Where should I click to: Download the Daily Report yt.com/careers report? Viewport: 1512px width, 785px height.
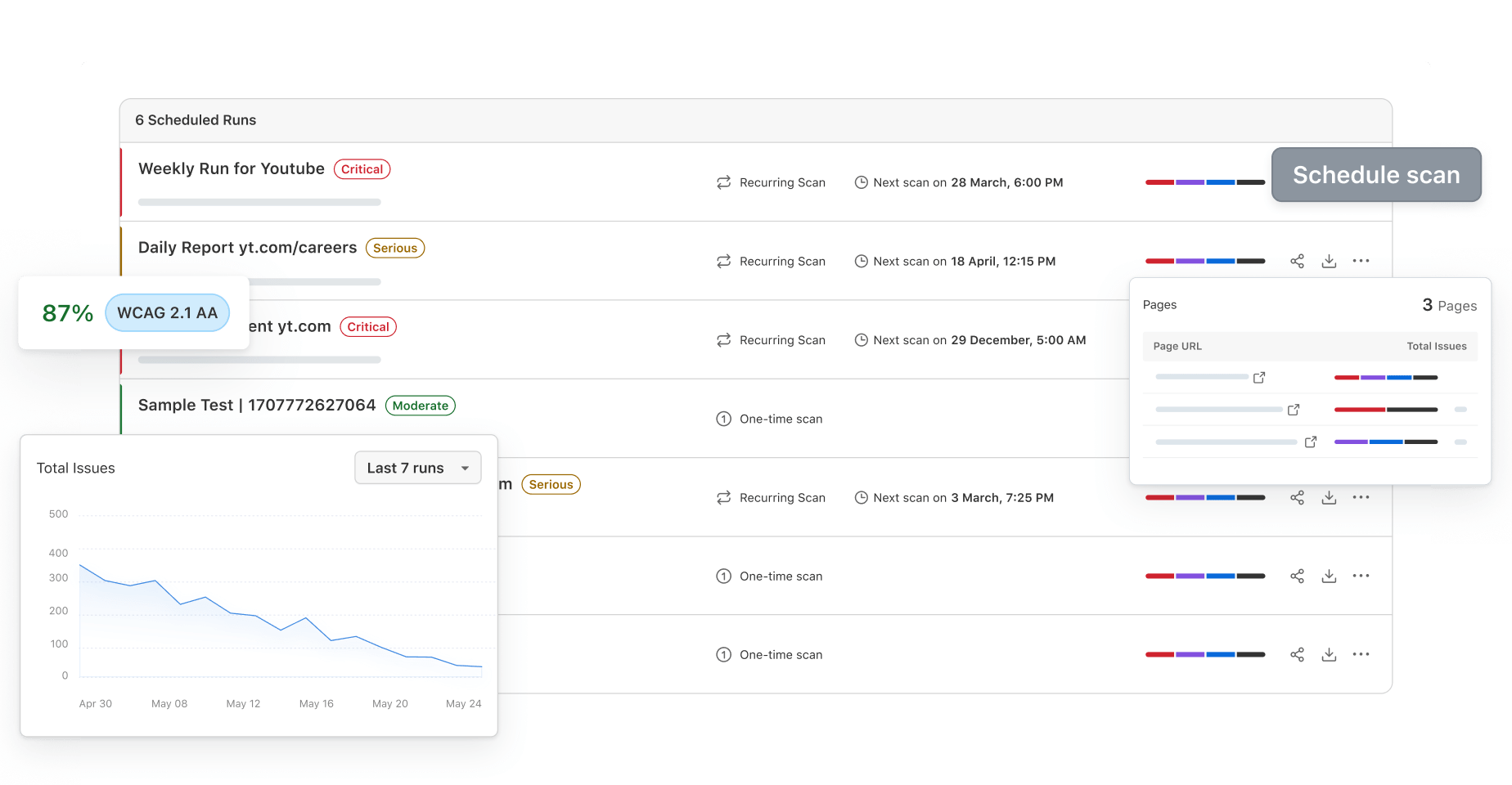tap(1329, 261)
